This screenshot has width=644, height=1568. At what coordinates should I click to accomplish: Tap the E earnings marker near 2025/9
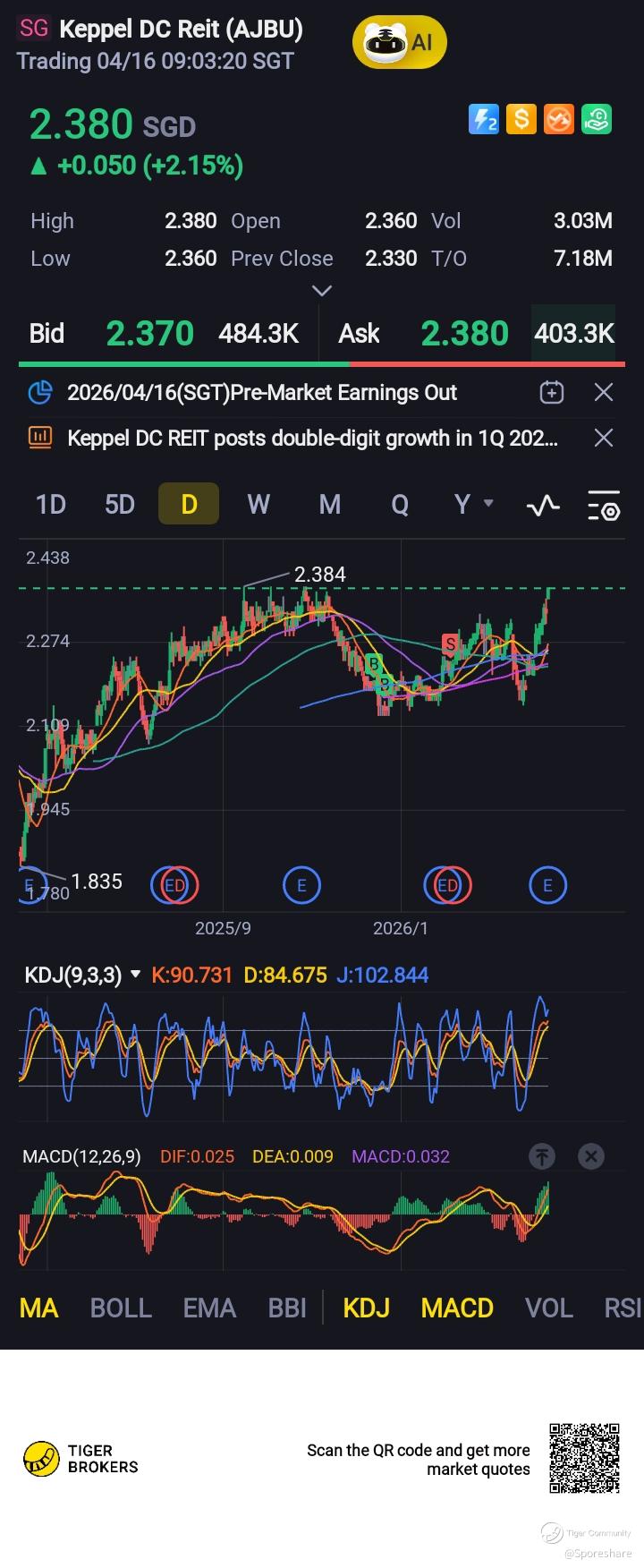click(301, 885)
